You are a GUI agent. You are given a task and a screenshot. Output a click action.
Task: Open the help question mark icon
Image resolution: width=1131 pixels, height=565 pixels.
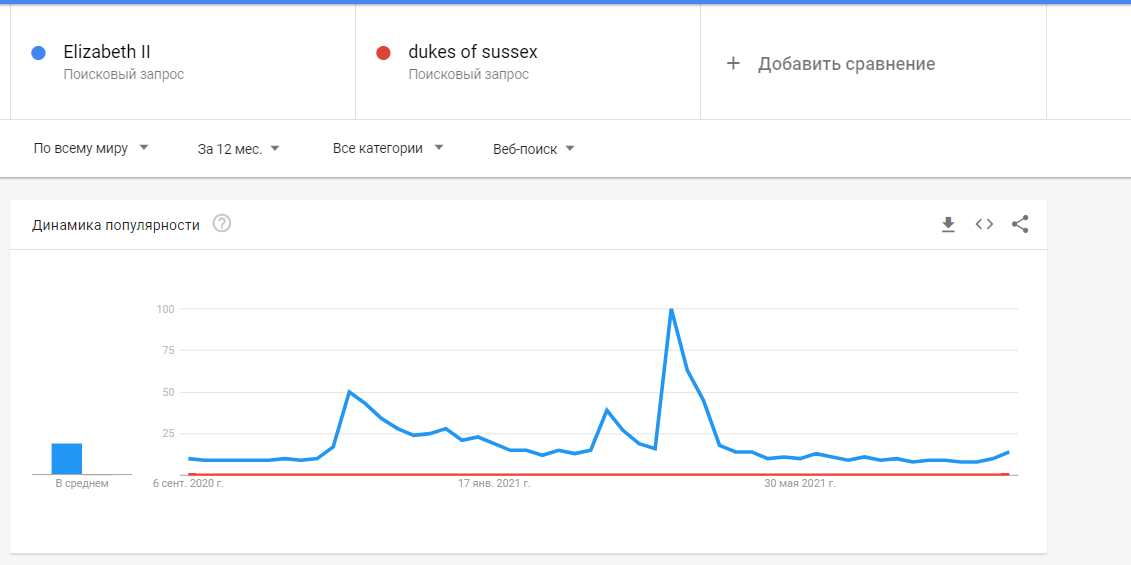tap(221, 224)
